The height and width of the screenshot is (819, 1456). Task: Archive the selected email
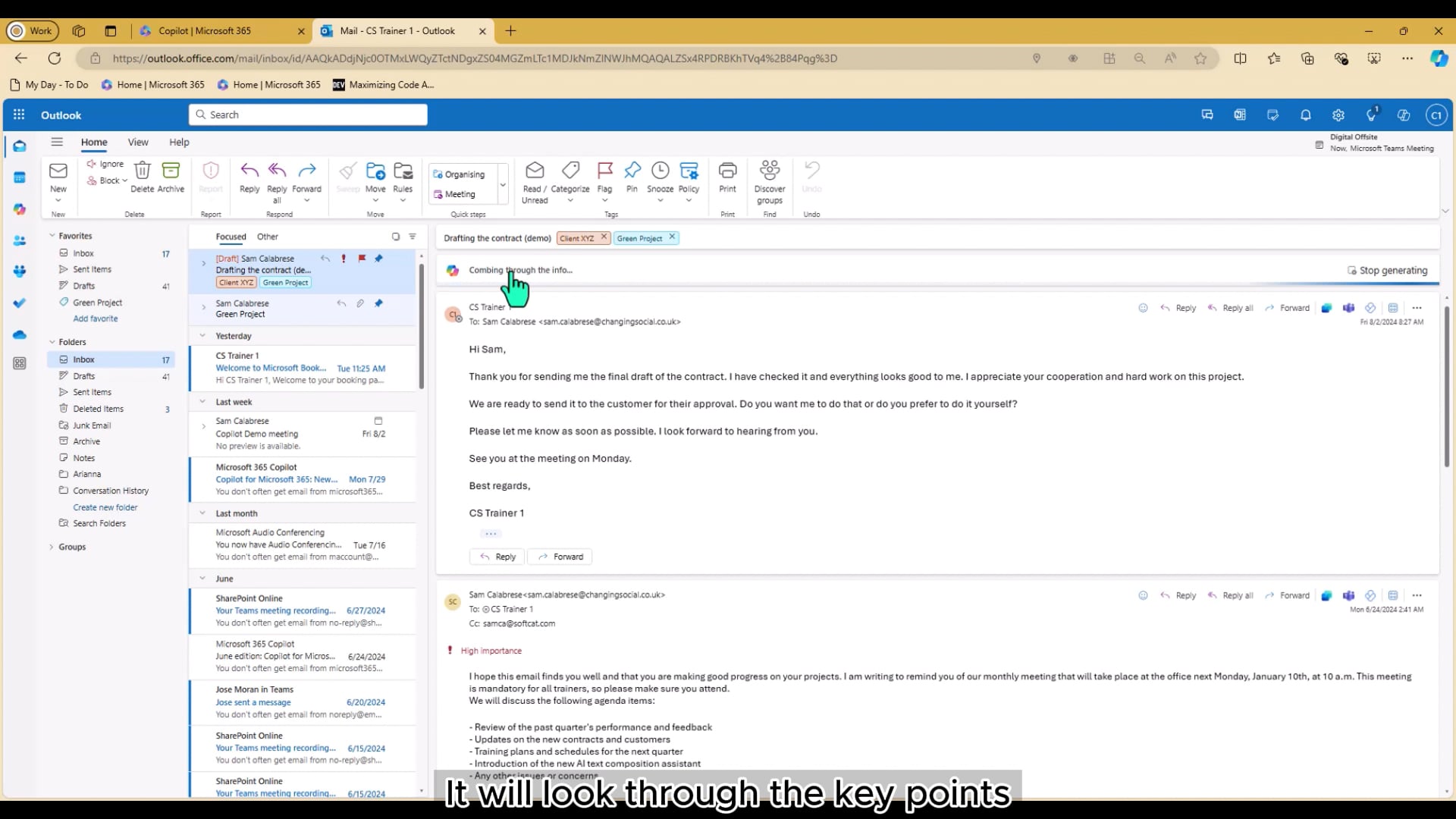coord(171,176)
